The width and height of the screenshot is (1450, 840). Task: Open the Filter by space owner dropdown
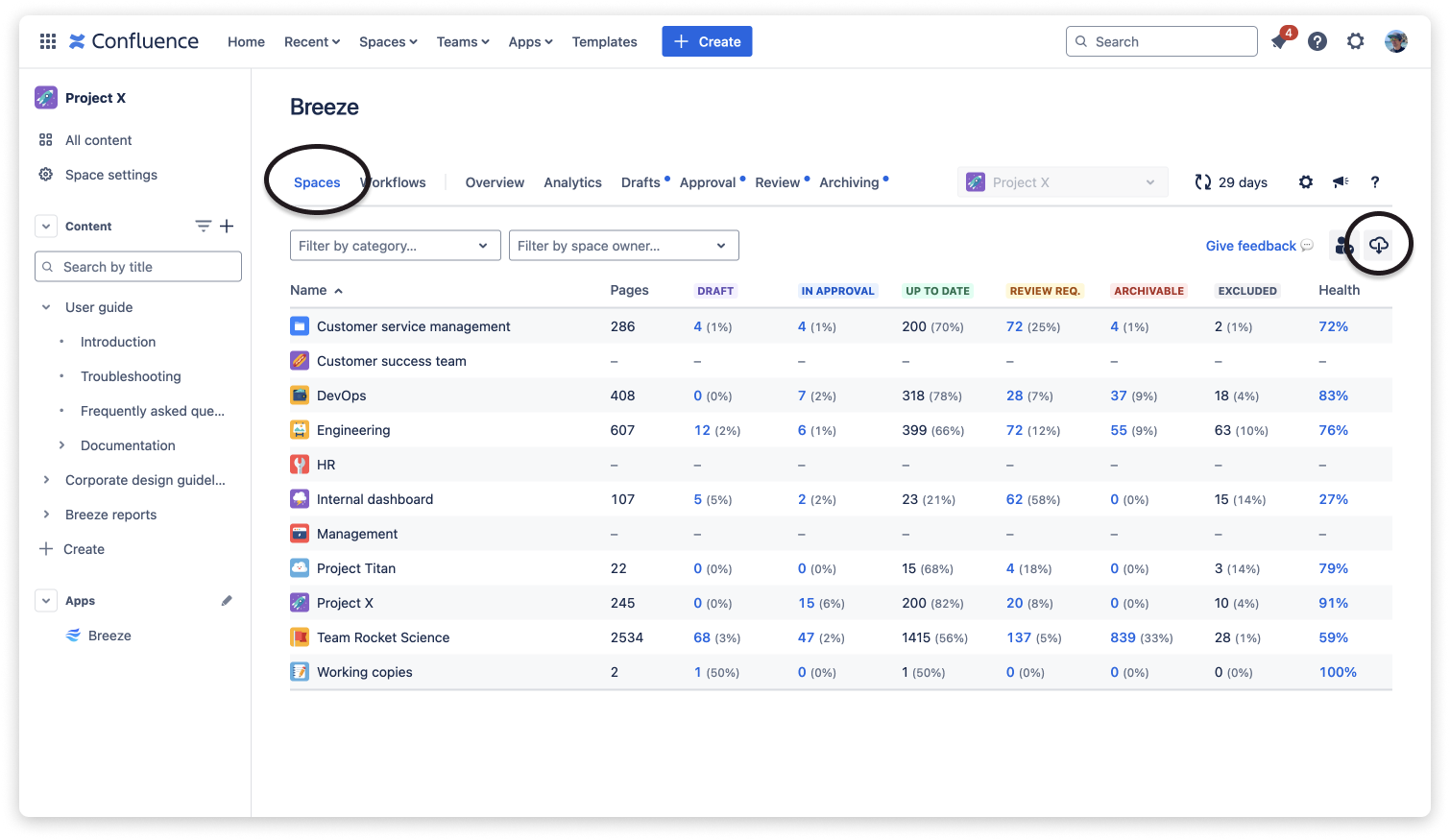pyautogui.click(x=624, y=246)
